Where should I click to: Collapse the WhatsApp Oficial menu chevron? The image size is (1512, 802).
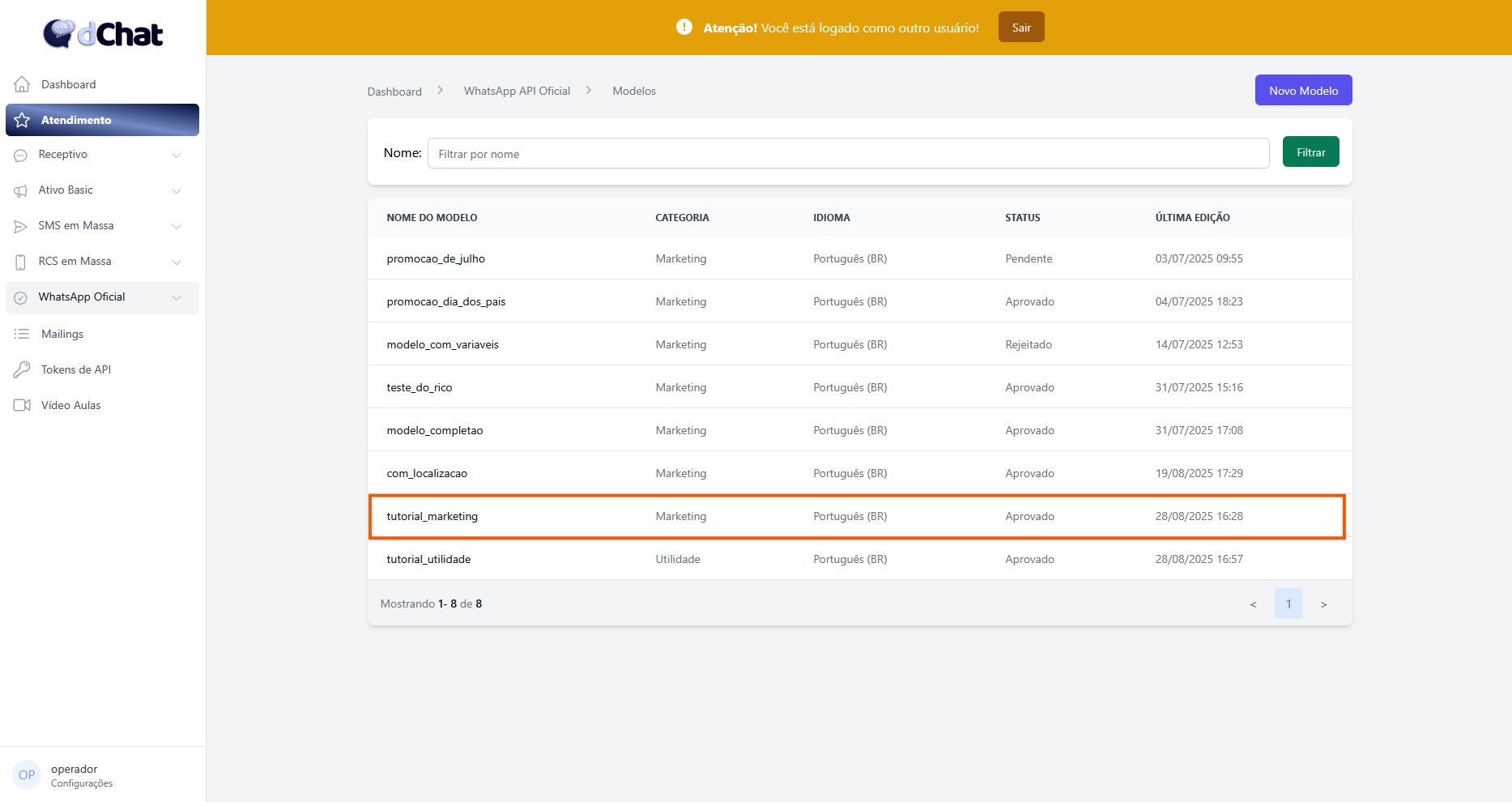[x=177, y=297]
